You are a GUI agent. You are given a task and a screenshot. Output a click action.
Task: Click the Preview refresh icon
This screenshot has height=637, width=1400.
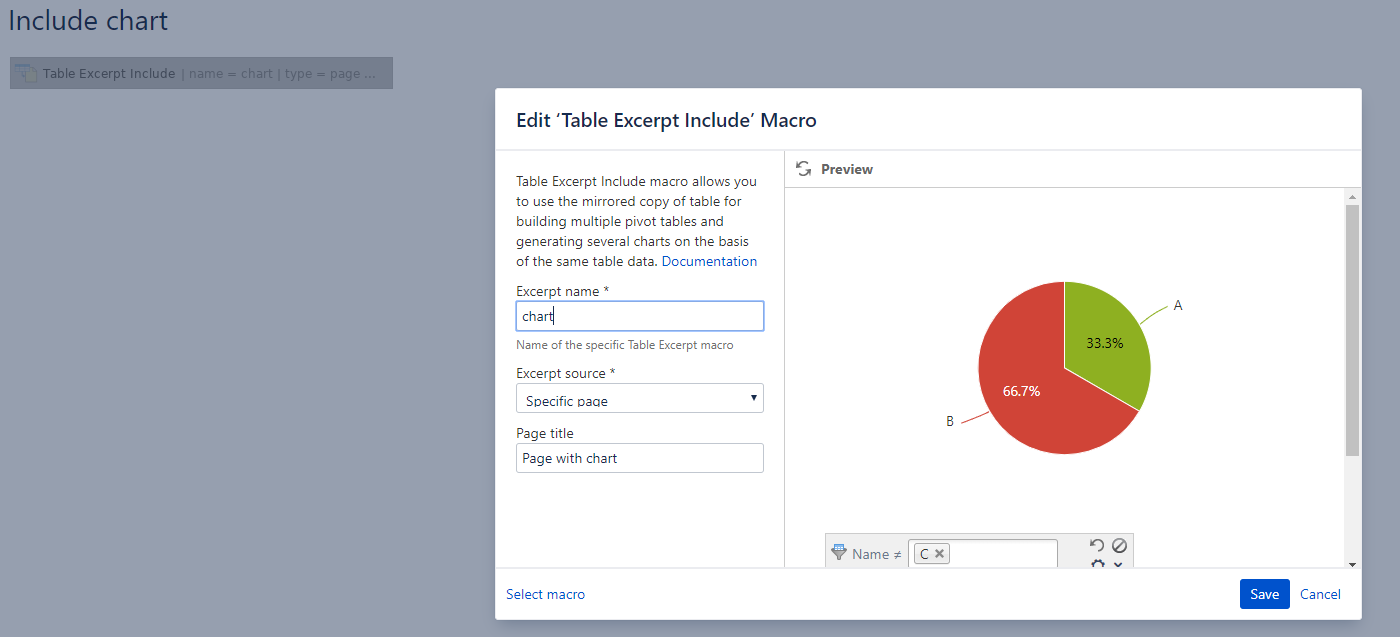pos(803,169)
